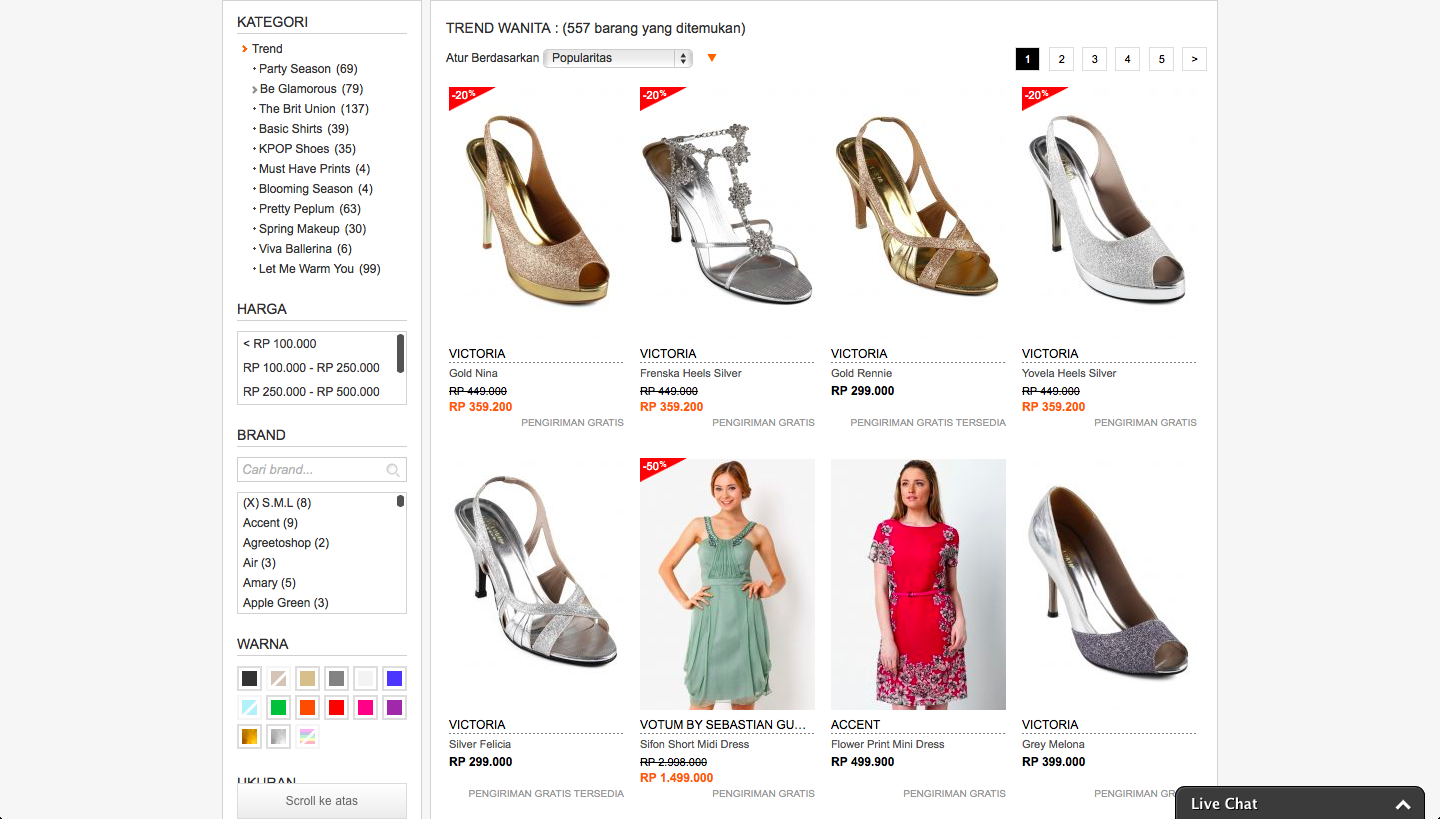1440x819 pixels.
Task: Click the price list scrollbar
Action: [401, 353]
